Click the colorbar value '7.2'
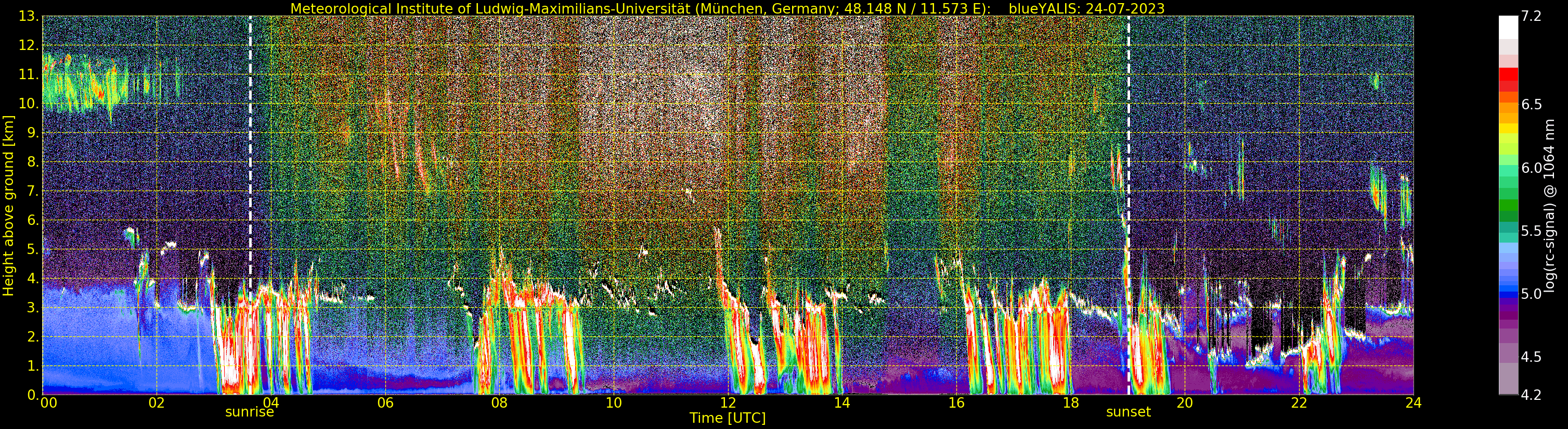This screenshot has width=1568, height=429. 1532,17
